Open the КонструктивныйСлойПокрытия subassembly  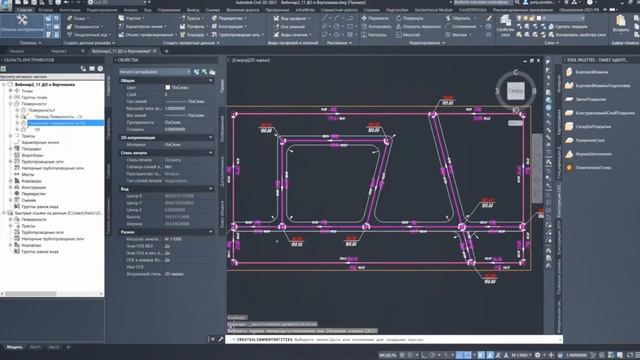[x=600, y=113]
